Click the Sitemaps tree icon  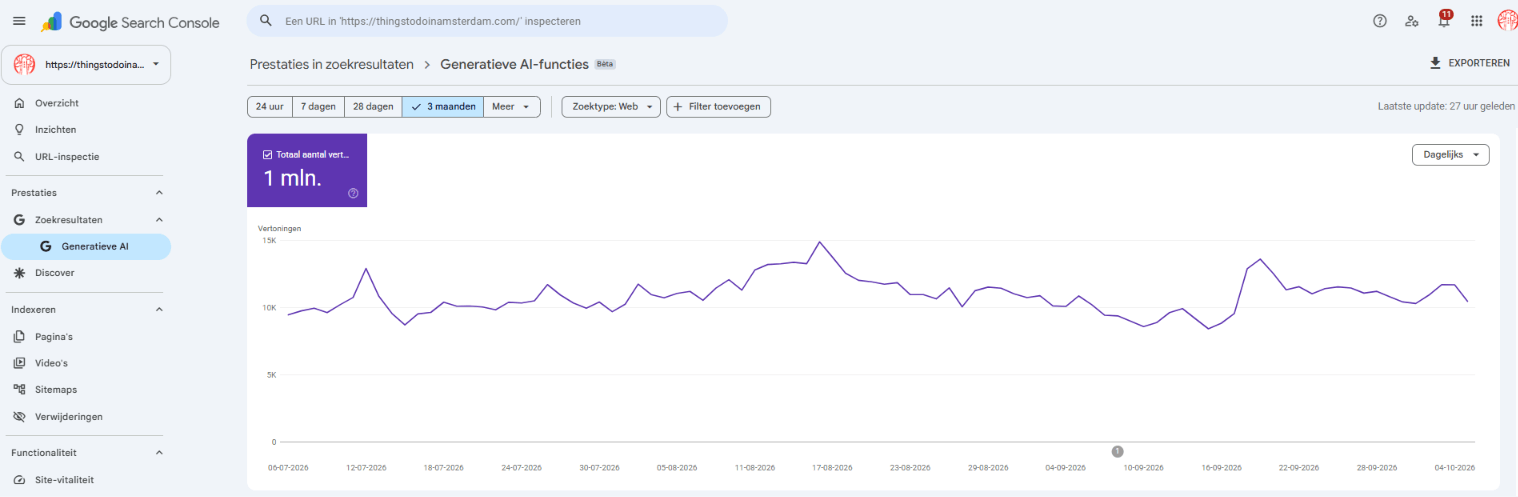pyautogui.click(x=19, y=390)
